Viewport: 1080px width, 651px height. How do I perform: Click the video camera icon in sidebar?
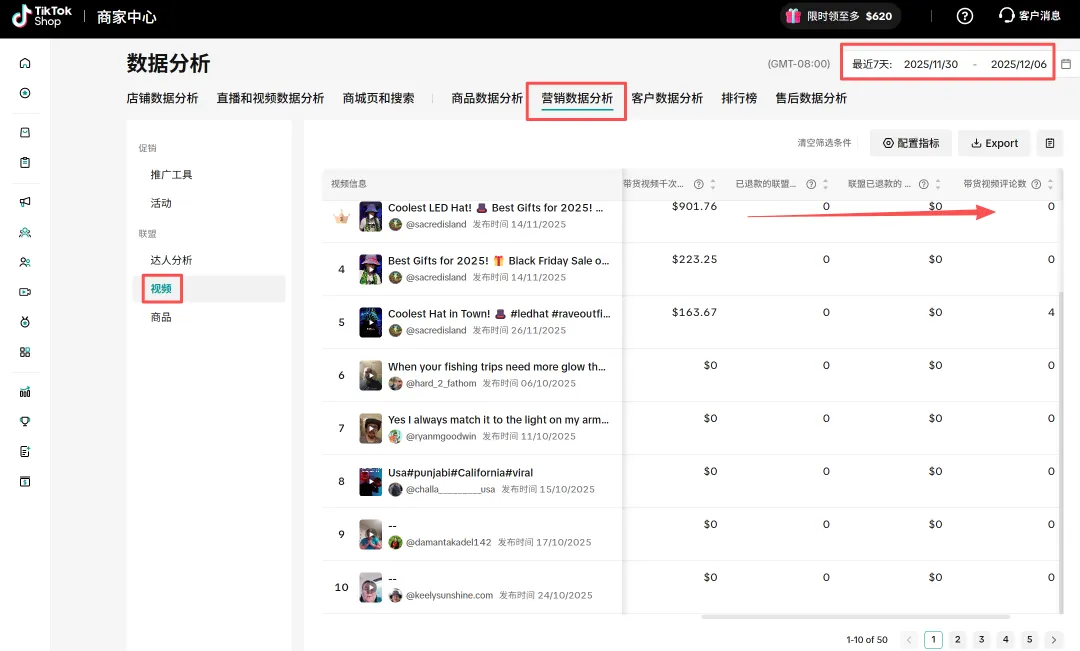25,292
